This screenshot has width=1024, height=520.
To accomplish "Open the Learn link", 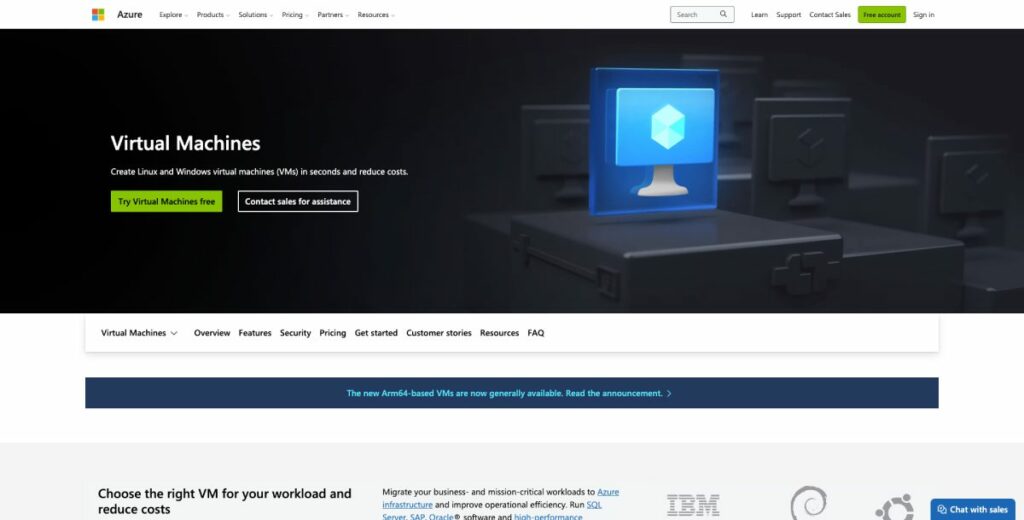I will click(759, 14).
